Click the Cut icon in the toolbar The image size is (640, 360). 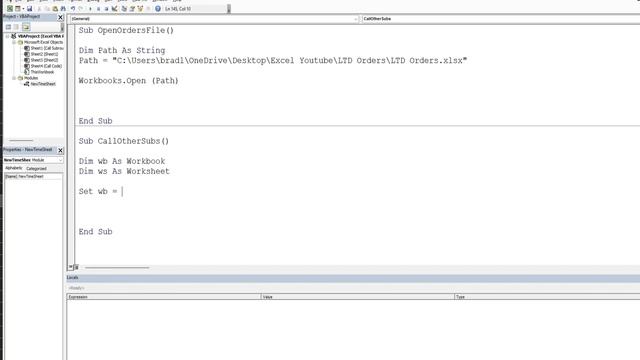coord(39,9)
